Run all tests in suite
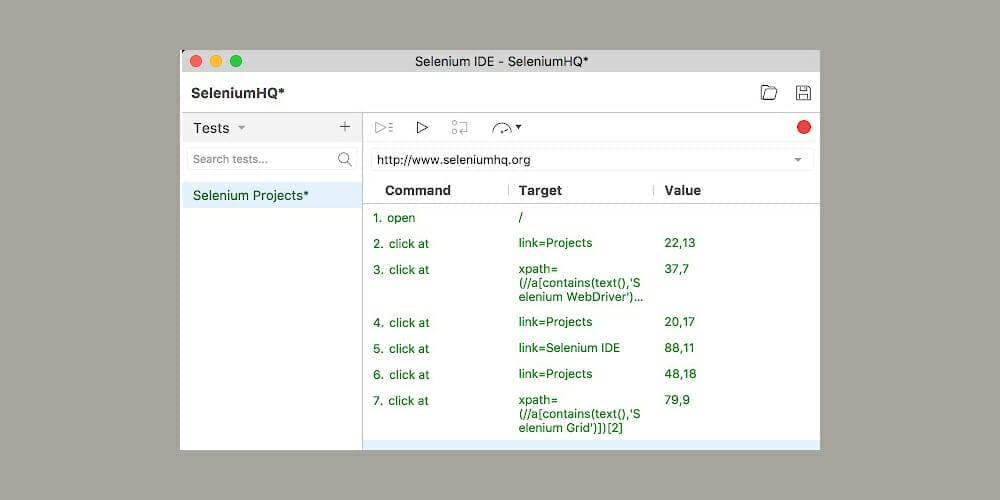The width and height of the screenshot is (1000, 500). pos(384,128)
